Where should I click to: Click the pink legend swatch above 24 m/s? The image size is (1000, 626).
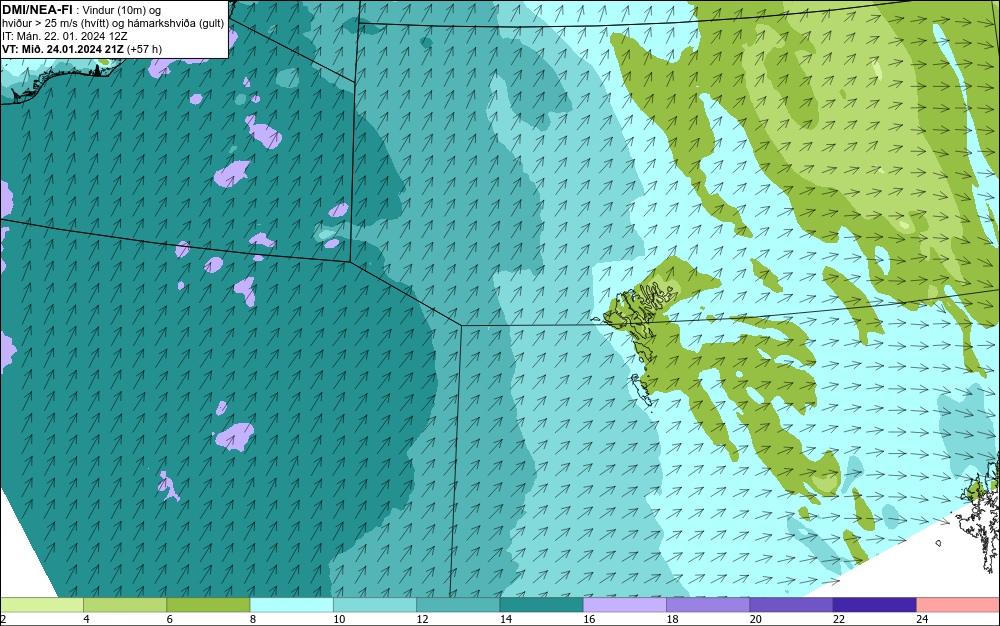coord(958,605)
